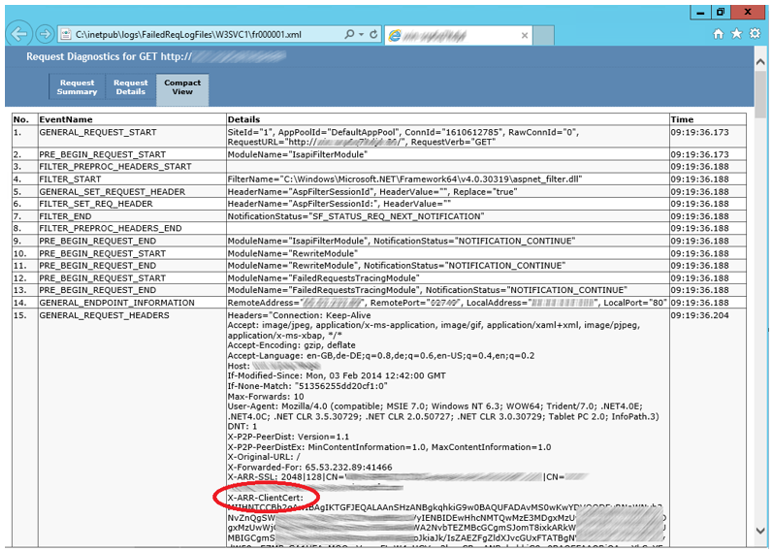The image size is (774, 552).
Task: Click the Accept-Language header line
Action: pyautogui.click(x=381, y=355)
